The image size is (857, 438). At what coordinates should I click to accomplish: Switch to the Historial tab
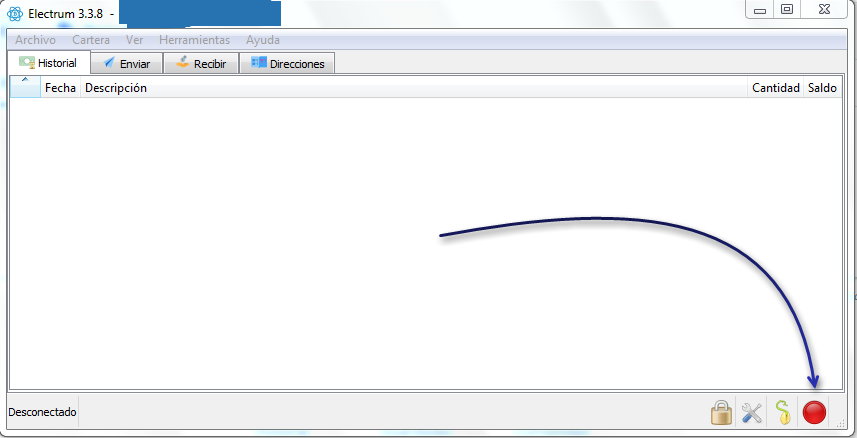tap(49, 62)
